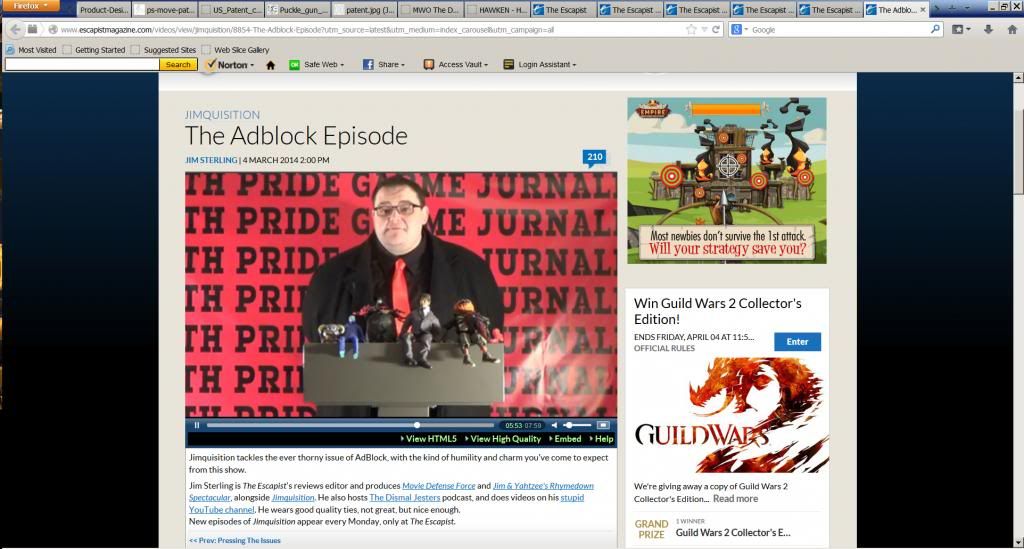Screen dimensions: 1024x549
Task: Mute the video with the speaker icon
Action: [554, 425]
